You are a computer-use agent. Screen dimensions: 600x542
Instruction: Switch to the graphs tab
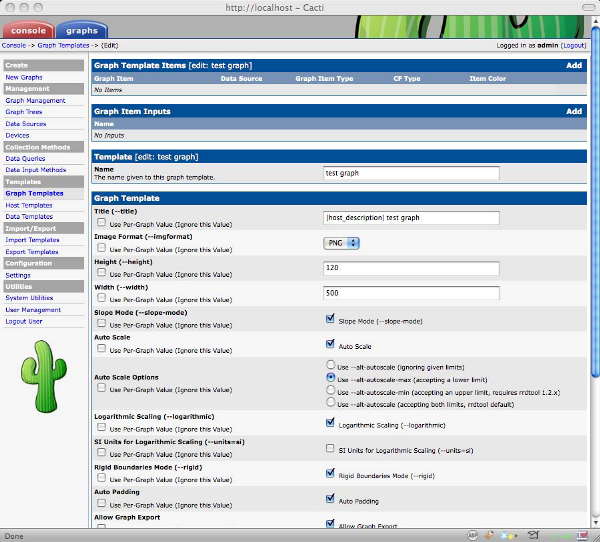coord(82,30)
